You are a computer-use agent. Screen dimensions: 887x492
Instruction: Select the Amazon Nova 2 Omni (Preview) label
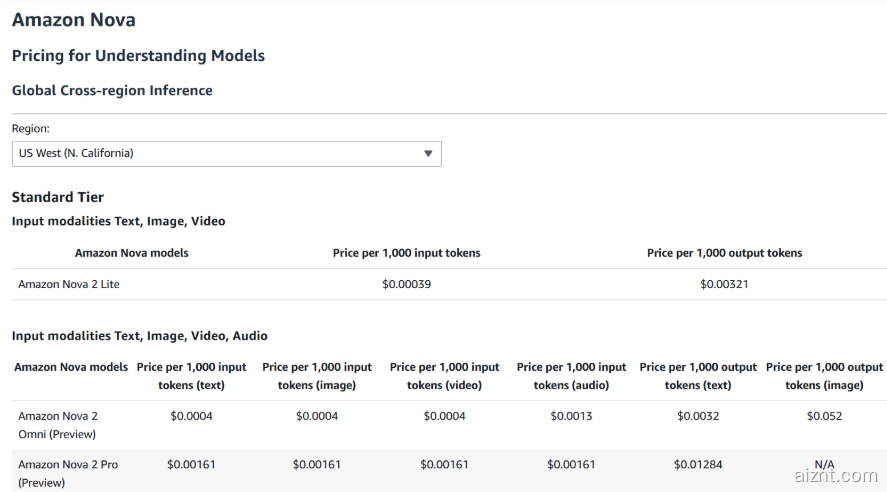point(58,425)
